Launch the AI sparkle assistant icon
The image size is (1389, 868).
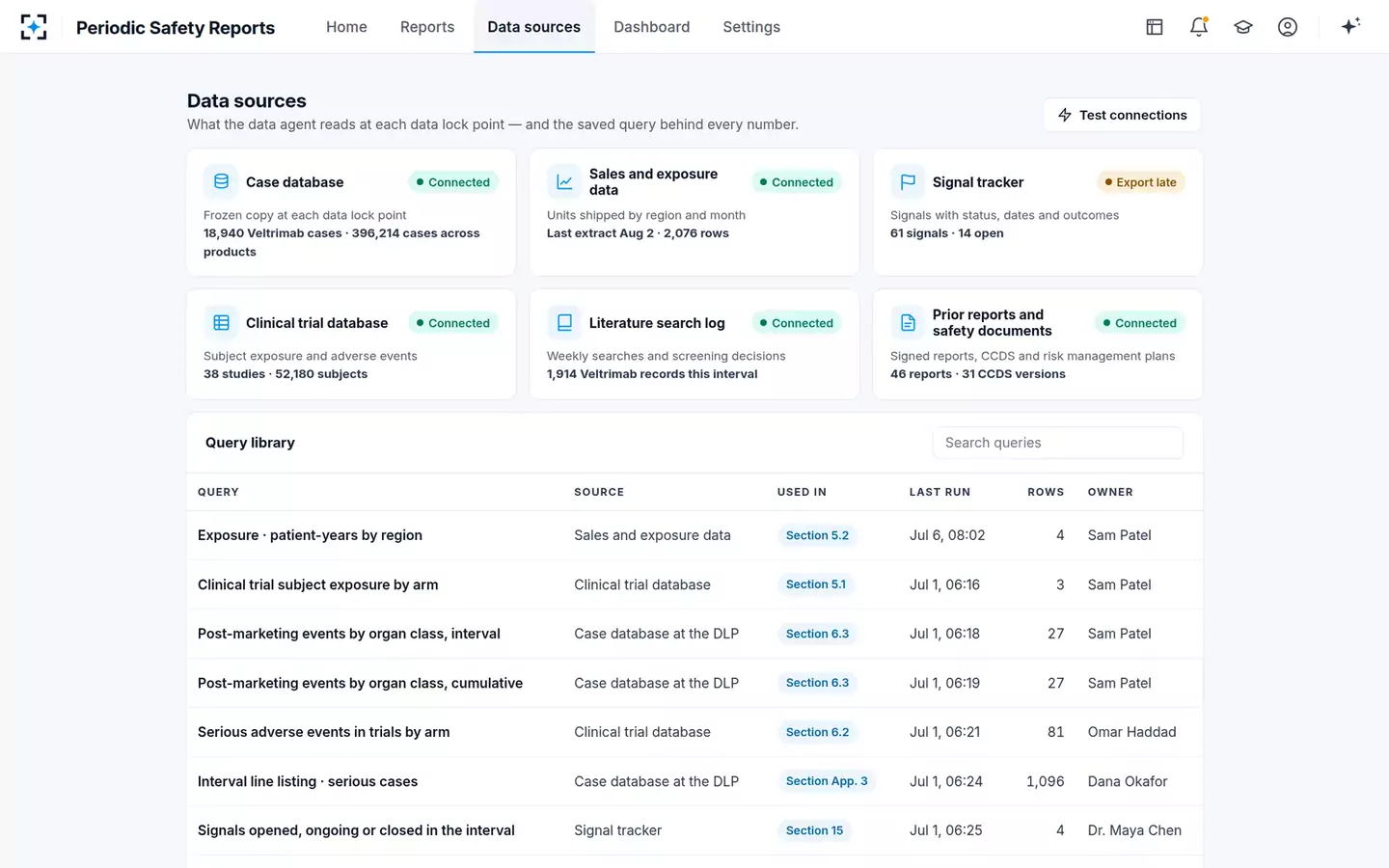1350,26
